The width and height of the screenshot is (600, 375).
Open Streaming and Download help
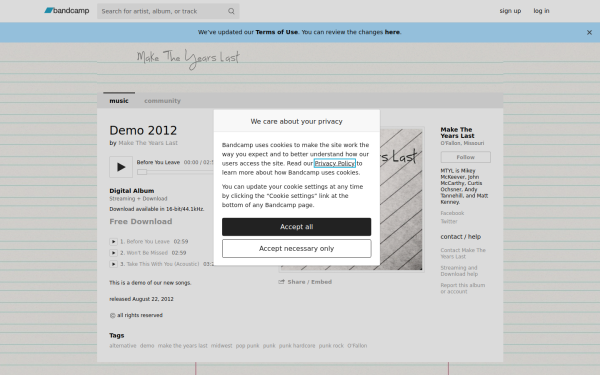[459, 271]
